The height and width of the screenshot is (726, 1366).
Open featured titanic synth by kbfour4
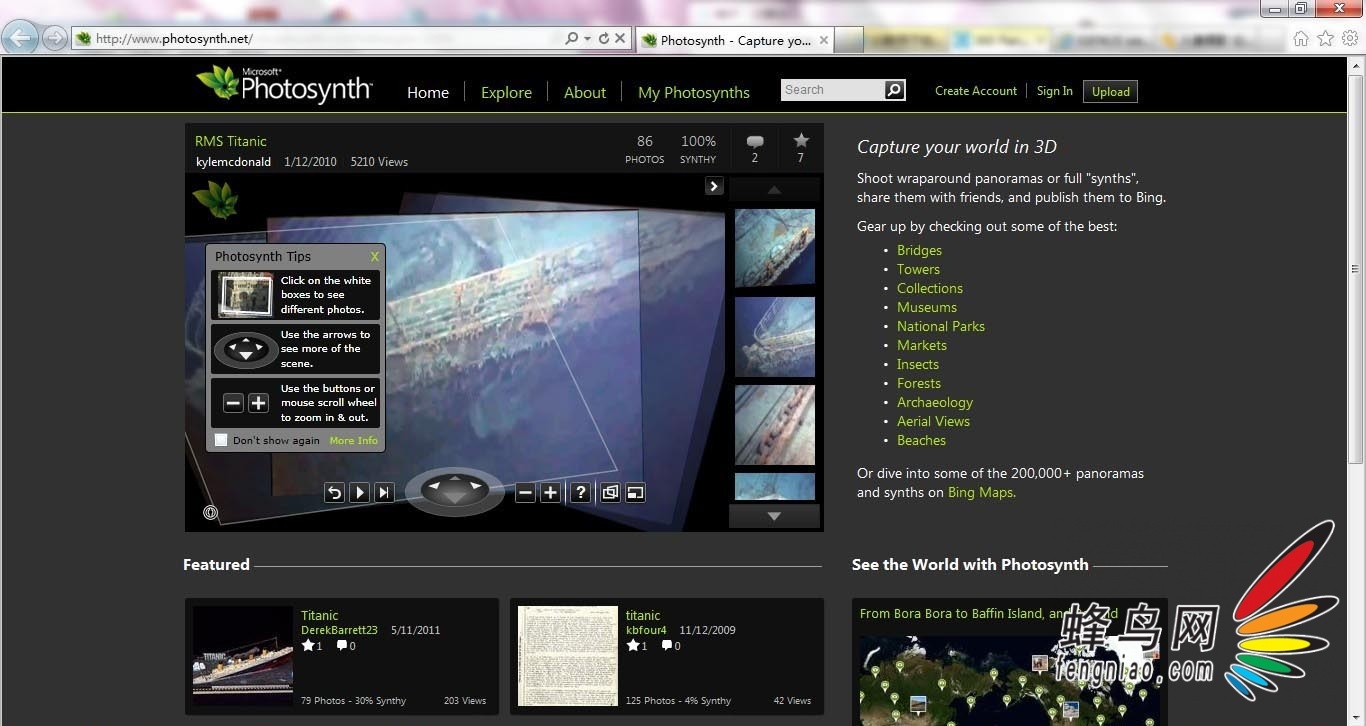(643, 616)
